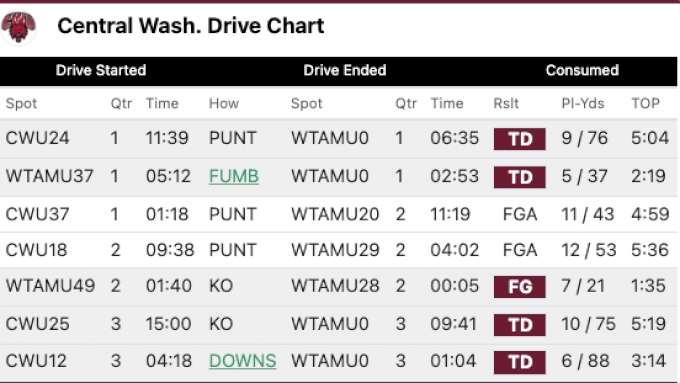Click the TD badge for the 5 / 37 drive
The image size is (680, 383).
coord(520,177)
